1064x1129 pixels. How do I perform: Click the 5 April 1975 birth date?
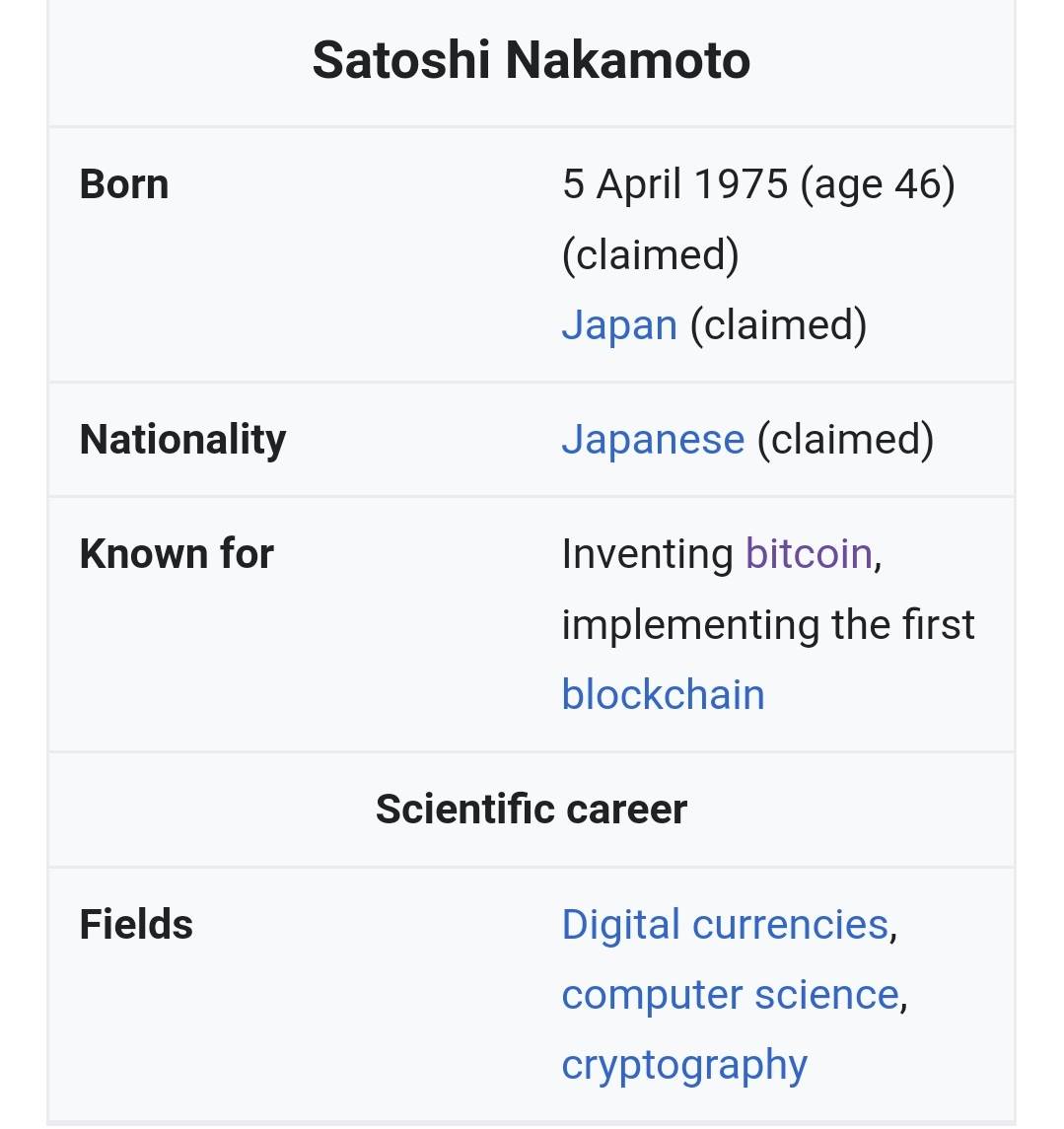click(674, 184)
